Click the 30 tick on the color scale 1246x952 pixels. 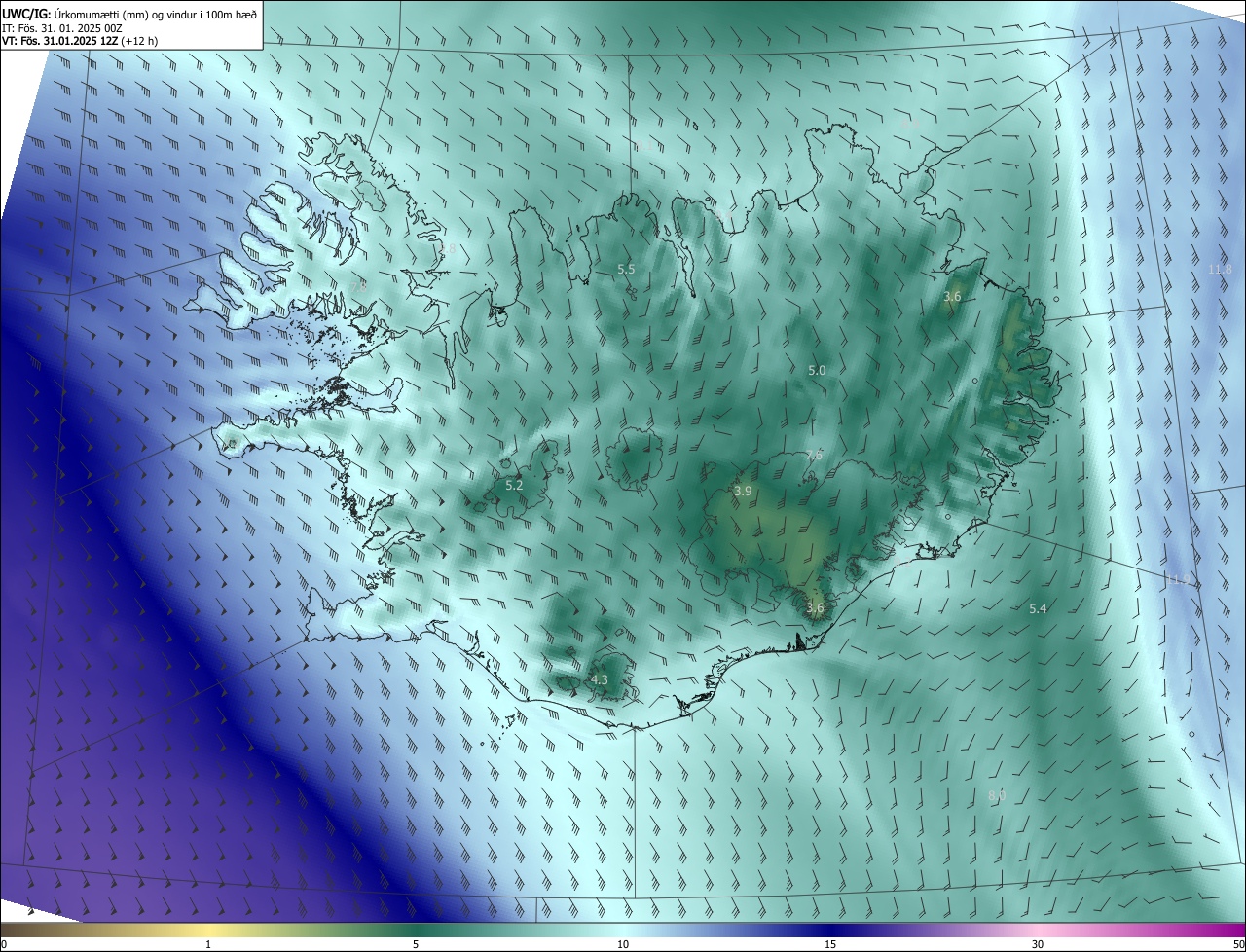click(1038, 944)
